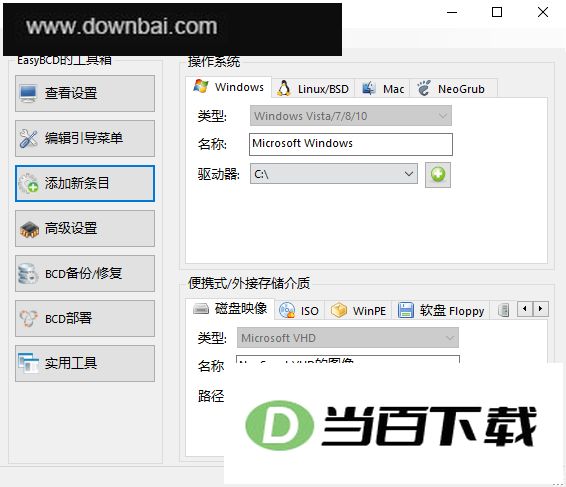
Task: Minimize the EasyBCD window
Action: coord(452,12)
